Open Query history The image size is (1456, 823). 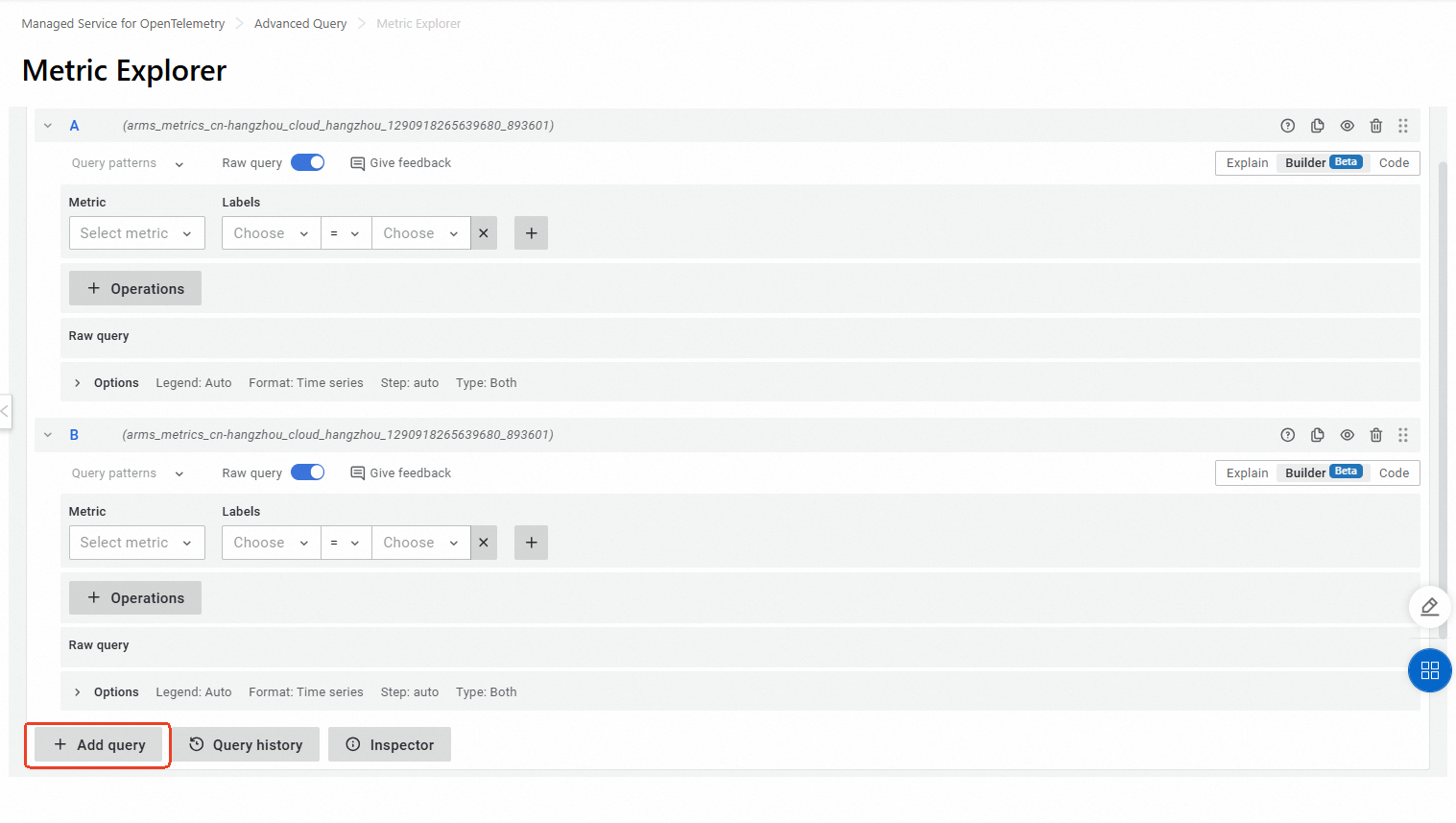pos(246,743)
